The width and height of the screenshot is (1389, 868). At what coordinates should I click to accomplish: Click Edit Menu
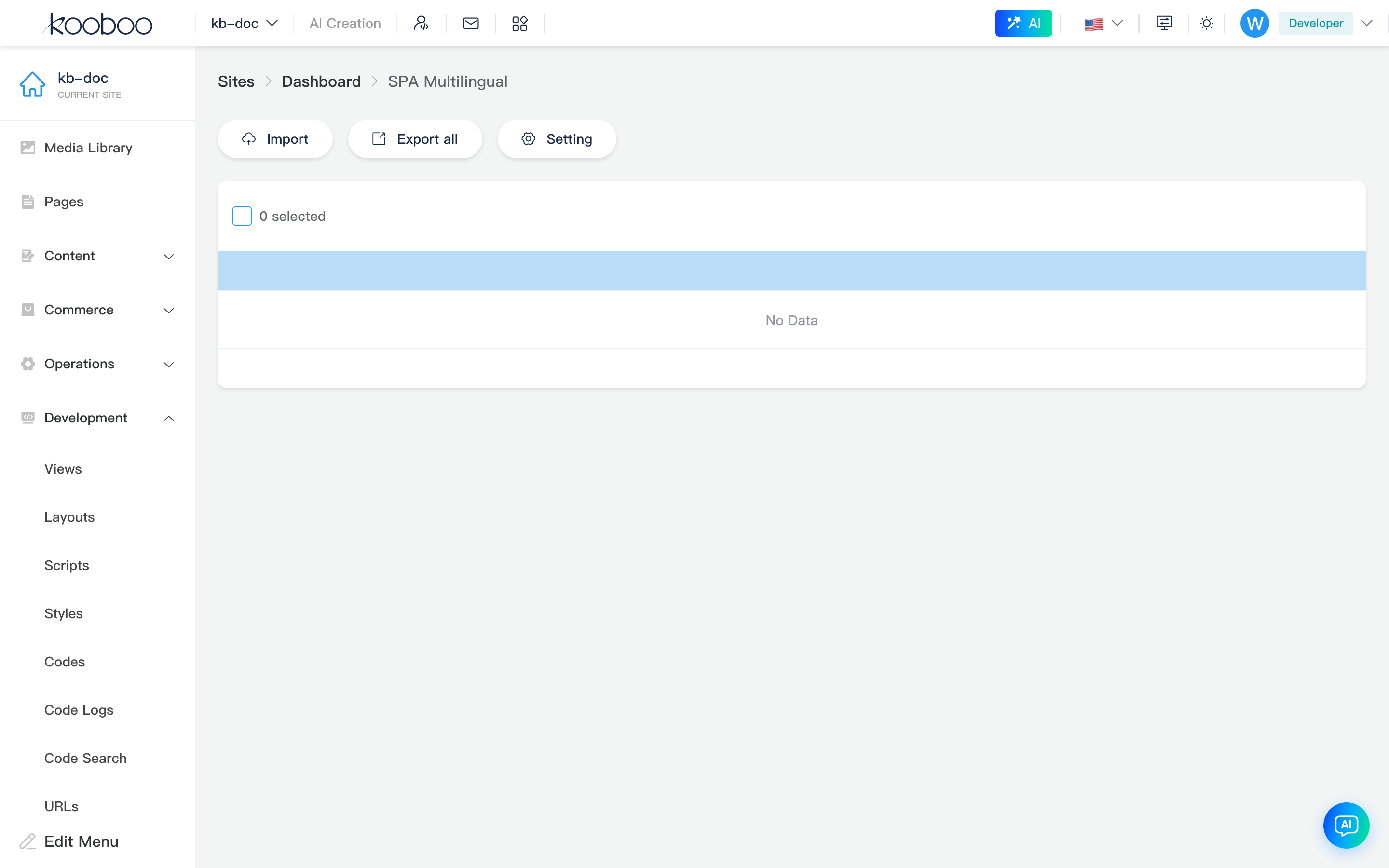tap(81, 841)
